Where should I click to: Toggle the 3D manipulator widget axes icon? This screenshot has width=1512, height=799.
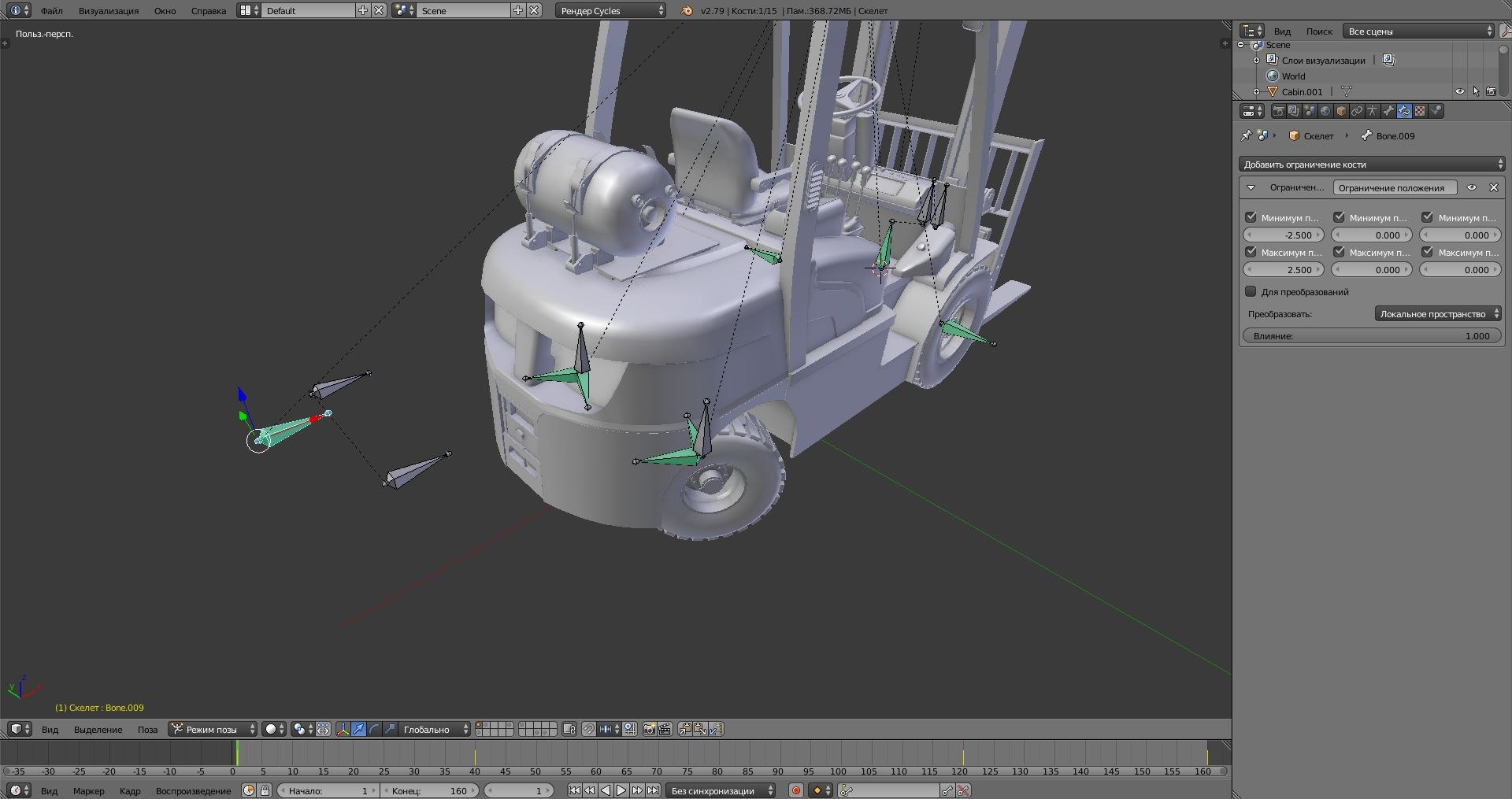coord(343,729)
